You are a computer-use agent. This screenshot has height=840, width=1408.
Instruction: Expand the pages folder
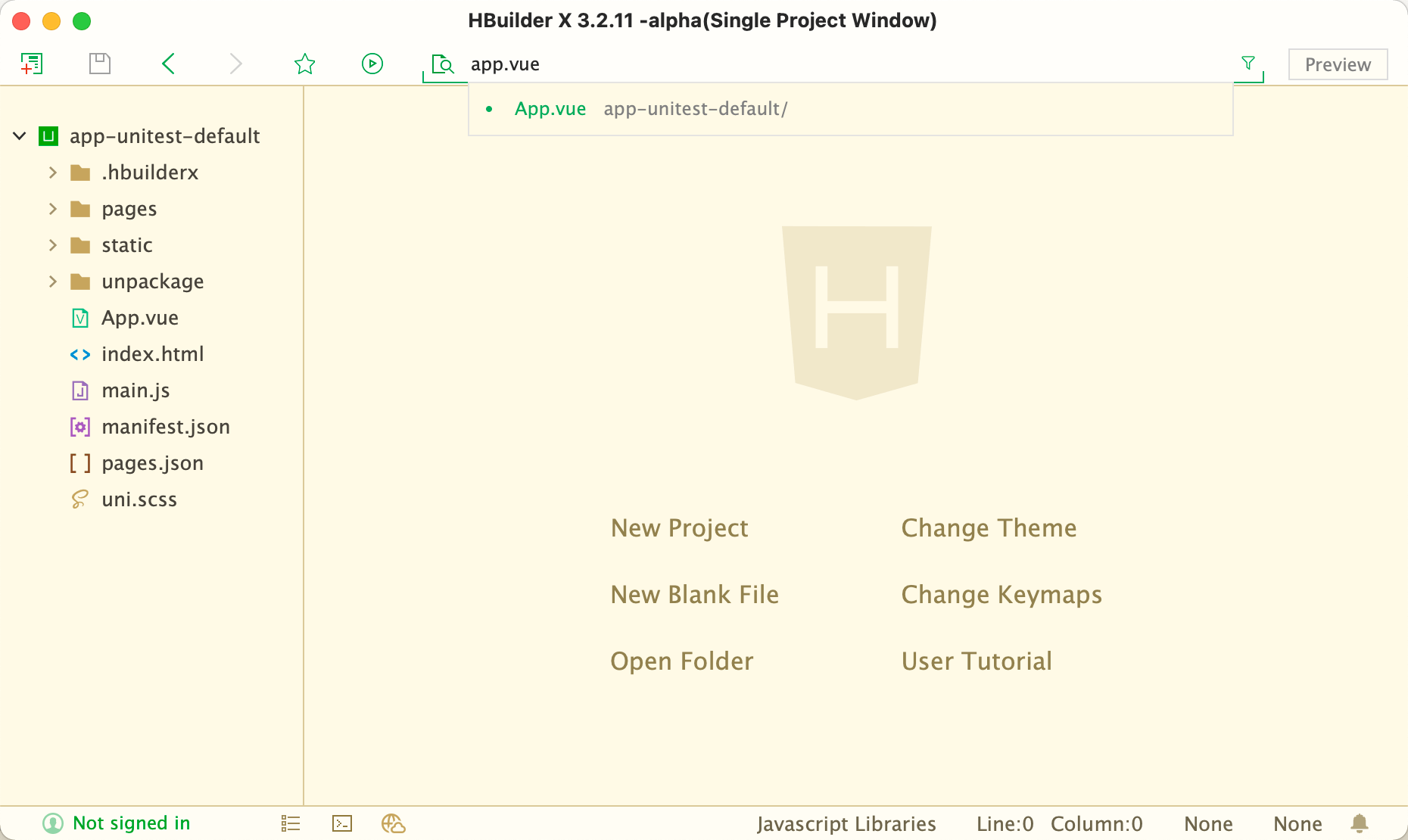click(52, 208)
